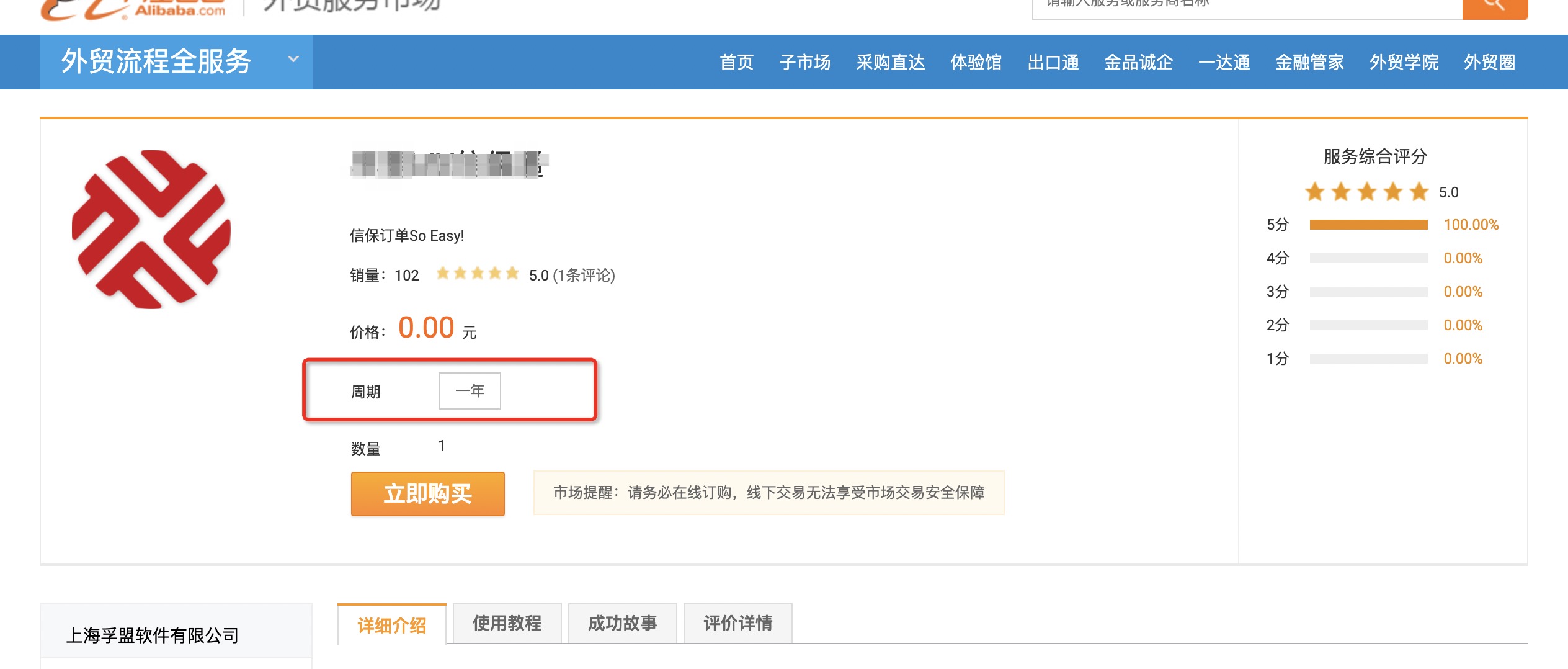This screenshot has height=669, width=1568.
Task: Click the product rating stars beside sales
Action: tap(477, 274)
